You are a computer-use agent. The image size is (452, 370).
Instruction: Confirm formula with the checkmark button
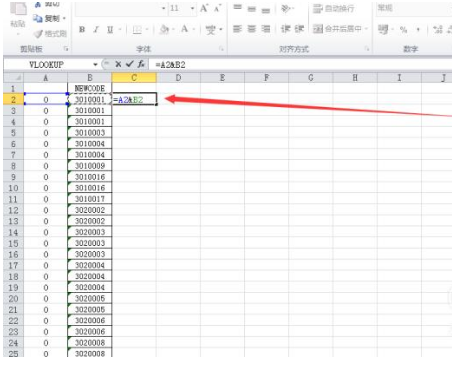(x=130, y=64)
